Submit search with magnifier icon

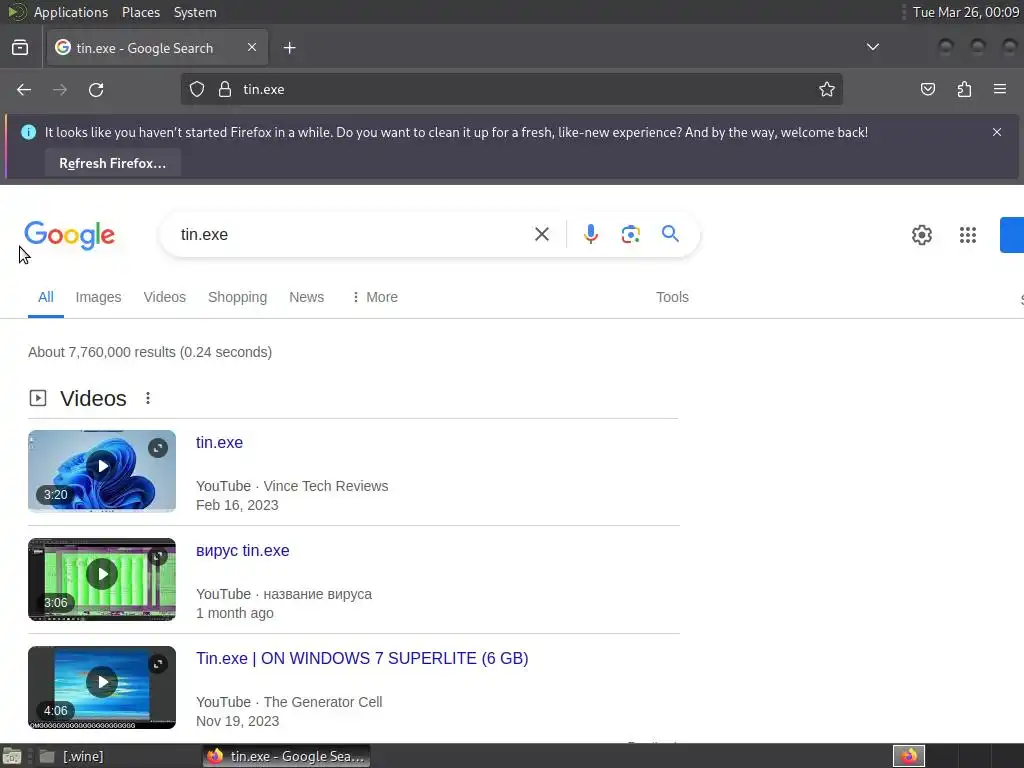(671, 234)
